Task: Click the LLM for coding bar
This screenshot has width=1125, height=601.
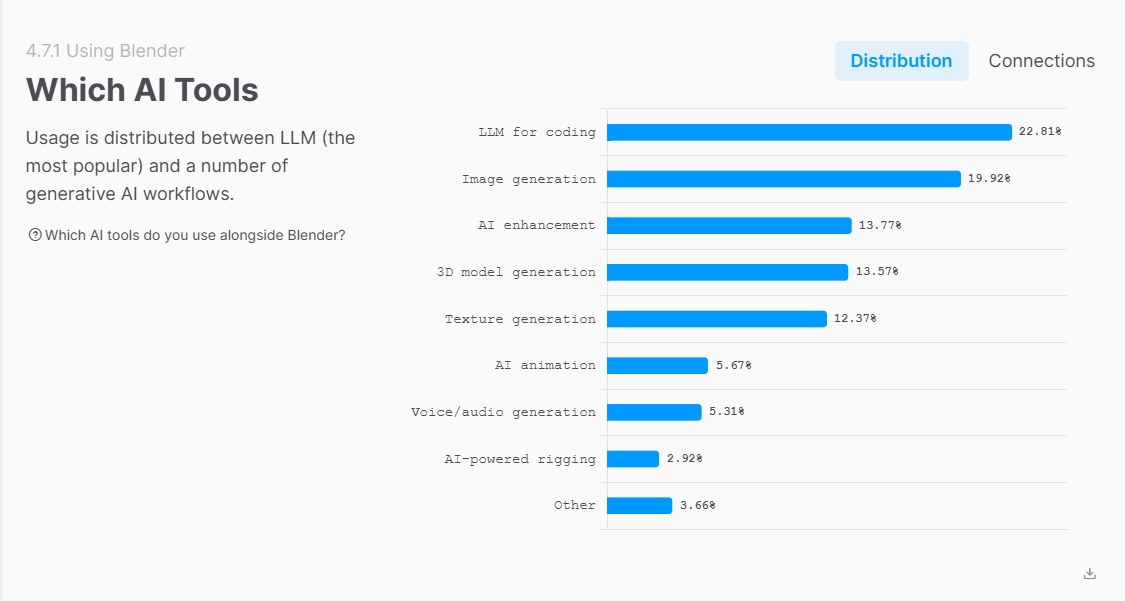Action: 809,132
